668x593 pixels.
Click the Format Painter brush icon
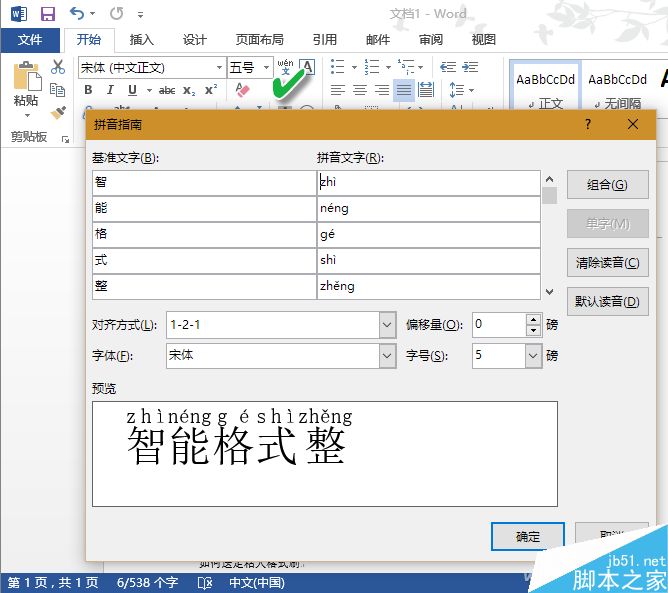pyautogui.click(x=58, y=112)
